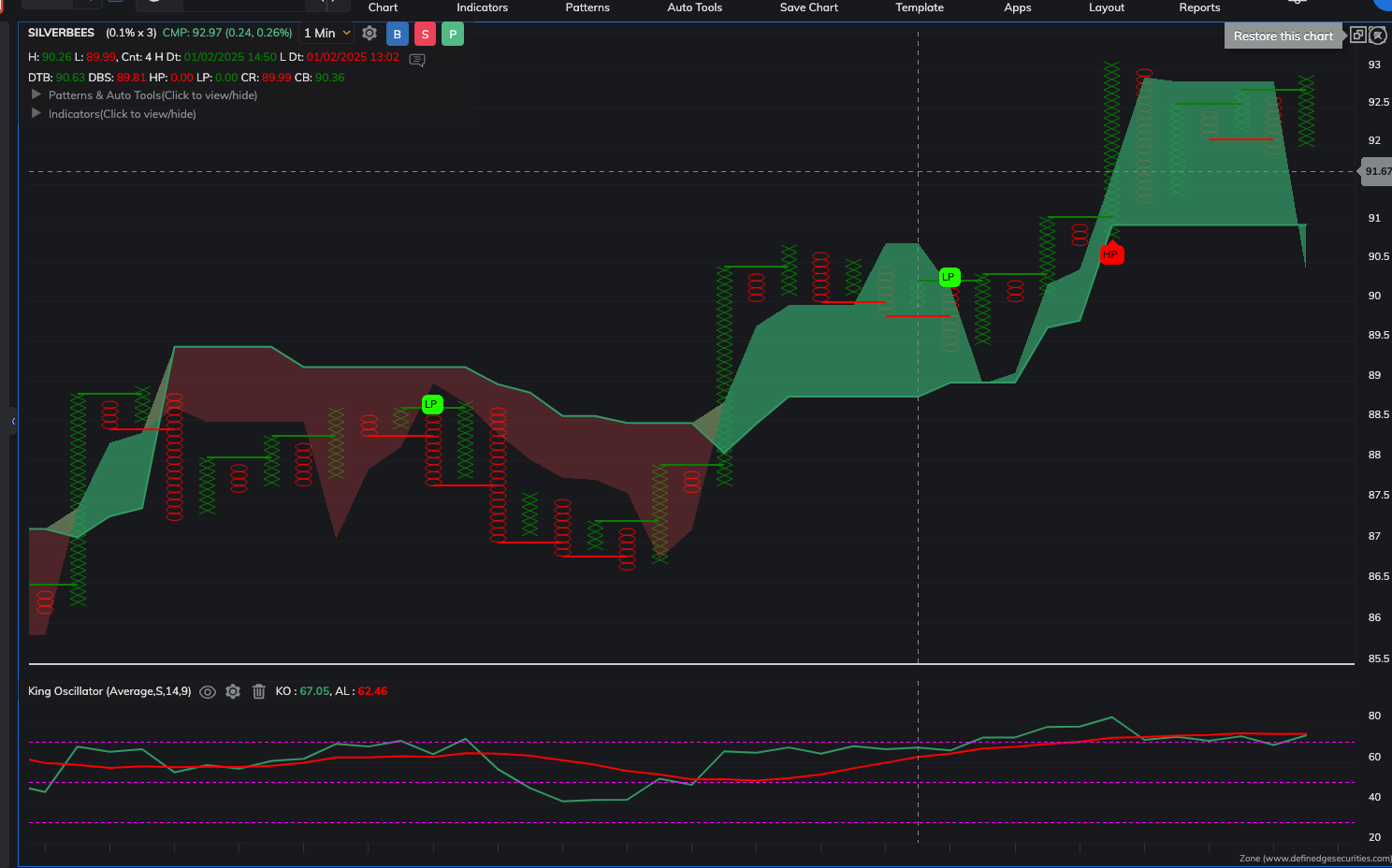Open the Apps menu
This screenshot has width=1392, height=868.
tap(1018, 7)
